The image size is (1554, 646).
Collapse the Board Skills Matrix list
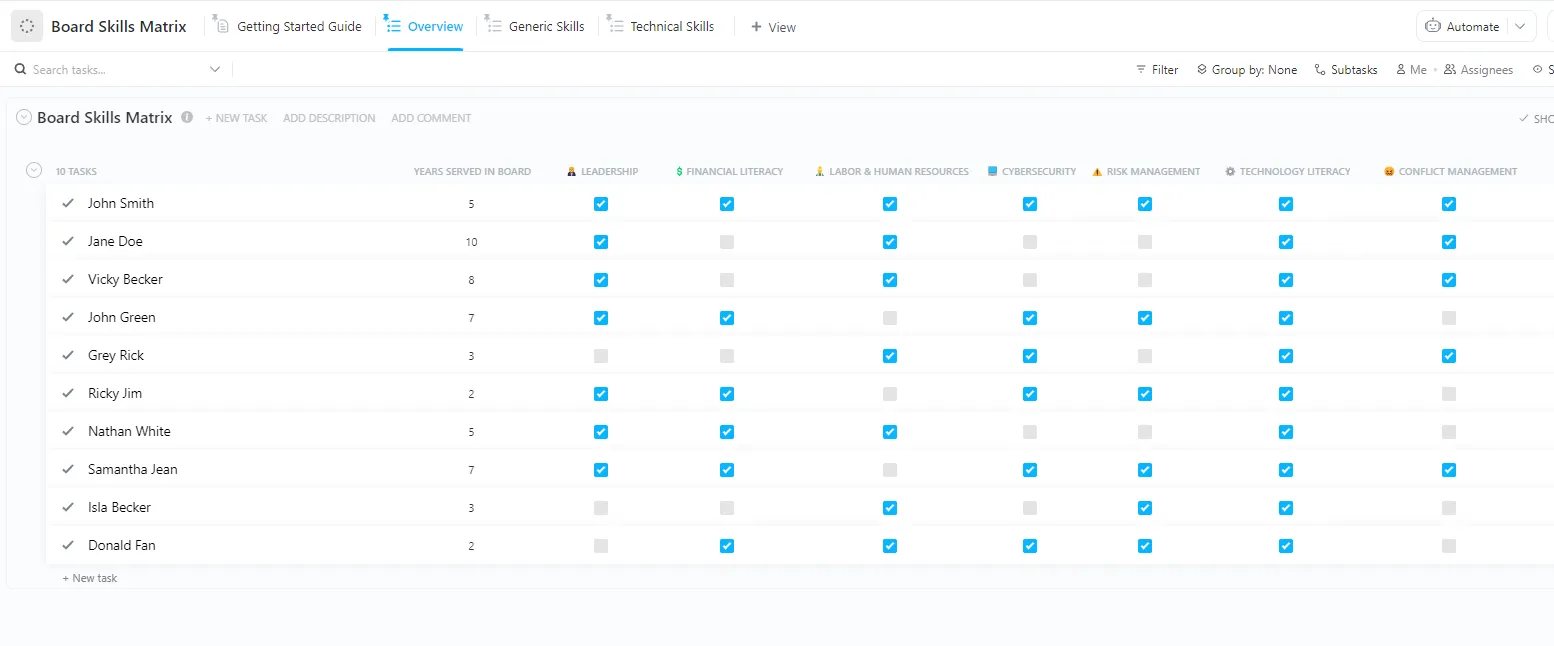[x=24, y=117]
